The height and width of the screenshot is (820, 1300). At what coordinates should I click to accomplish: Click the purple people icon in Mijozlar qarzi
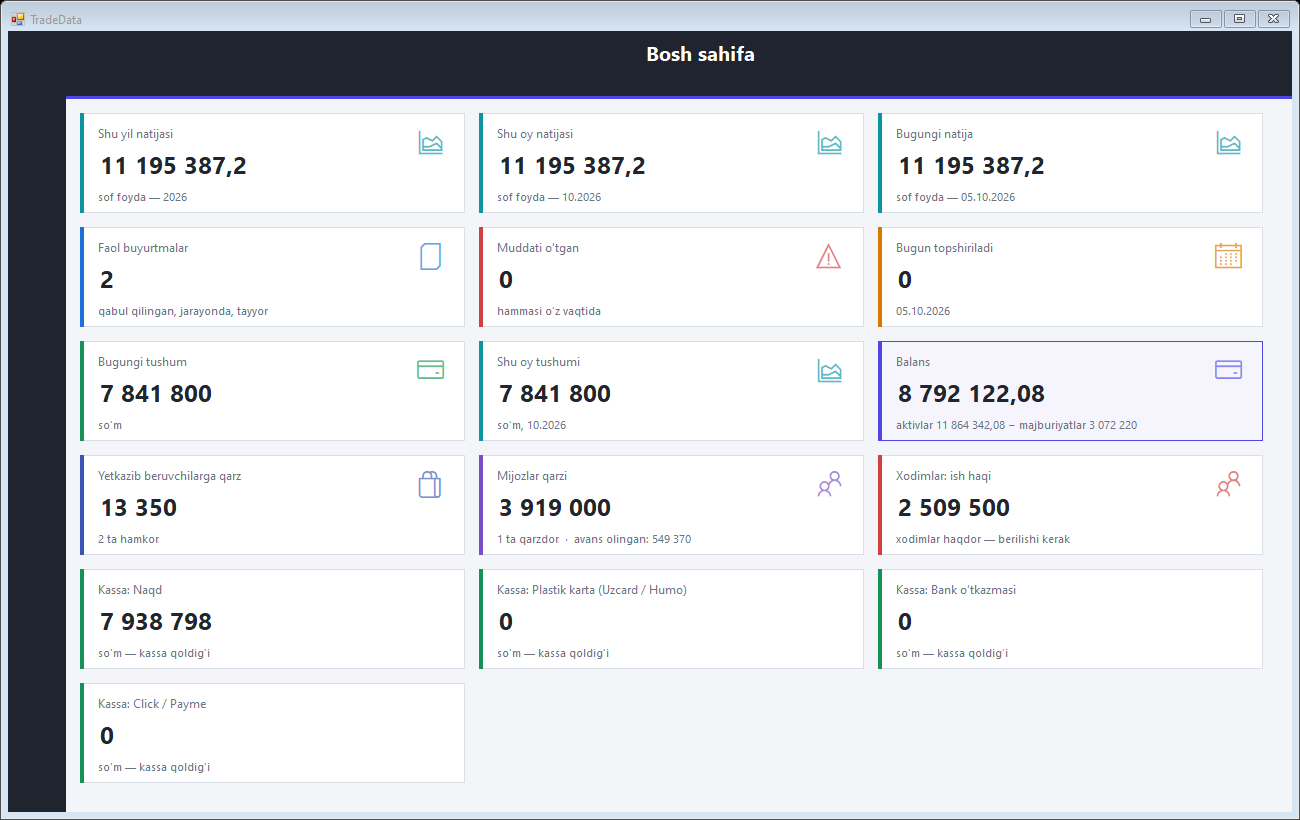pos(829,484)
